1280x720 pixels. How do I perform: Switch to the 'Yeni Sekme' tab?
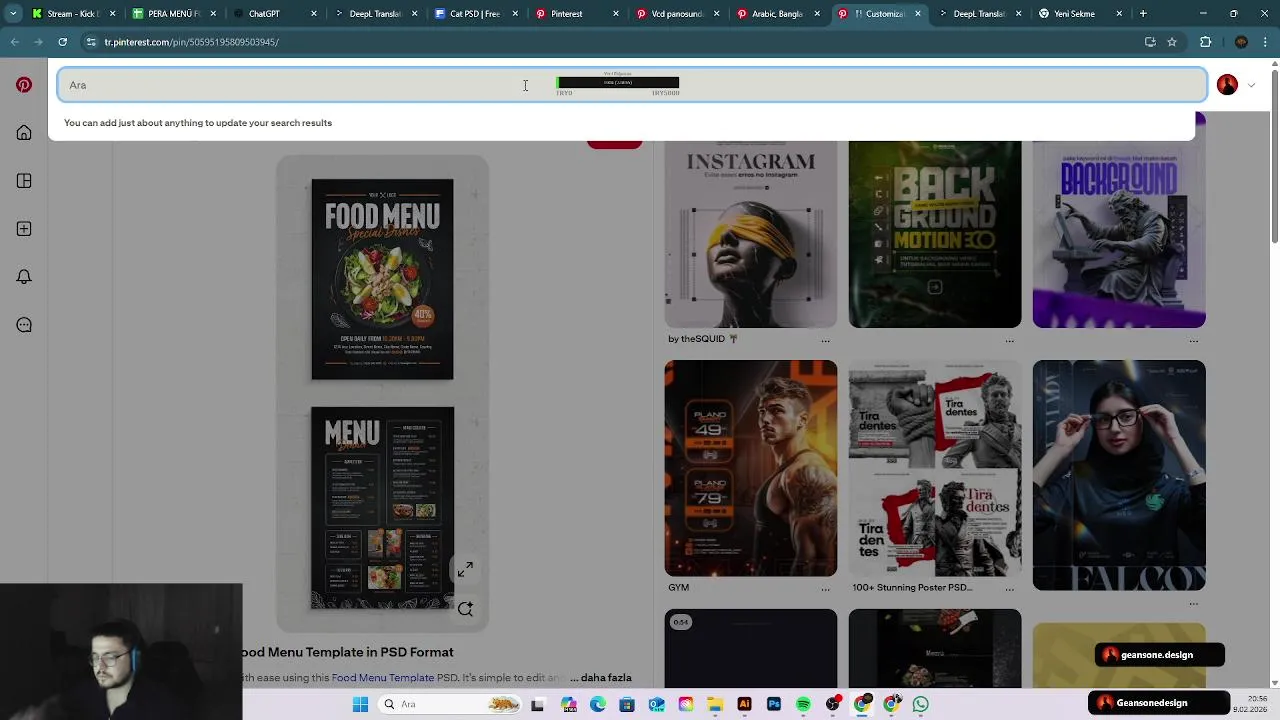coord(1079,14)
